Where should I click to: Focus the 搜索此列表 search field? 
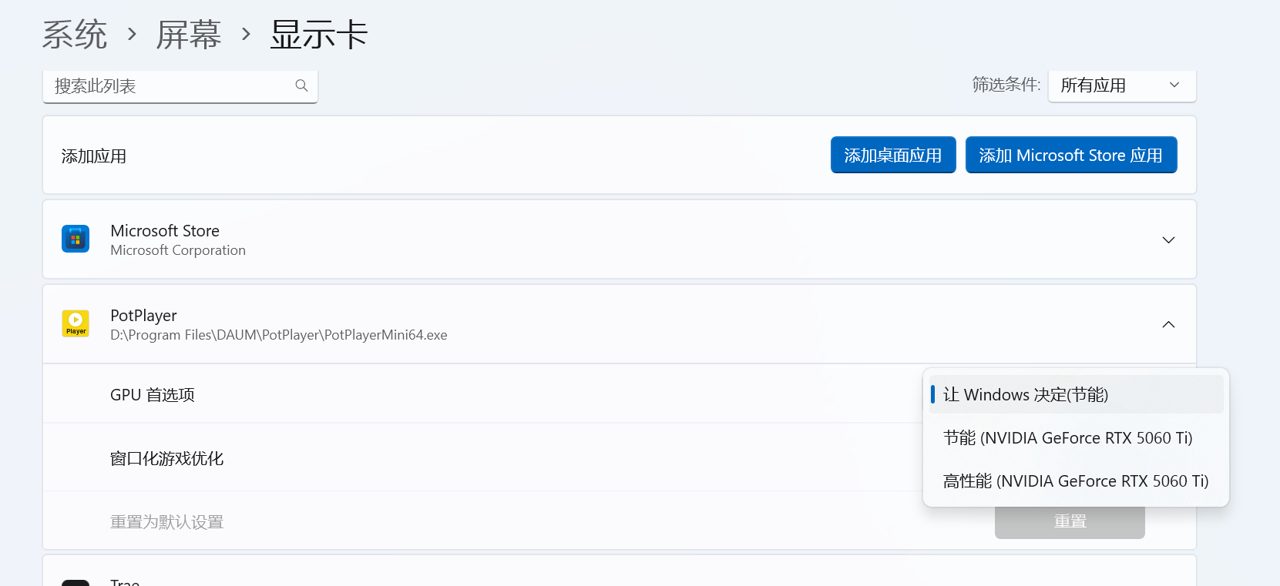coord(180,86)
